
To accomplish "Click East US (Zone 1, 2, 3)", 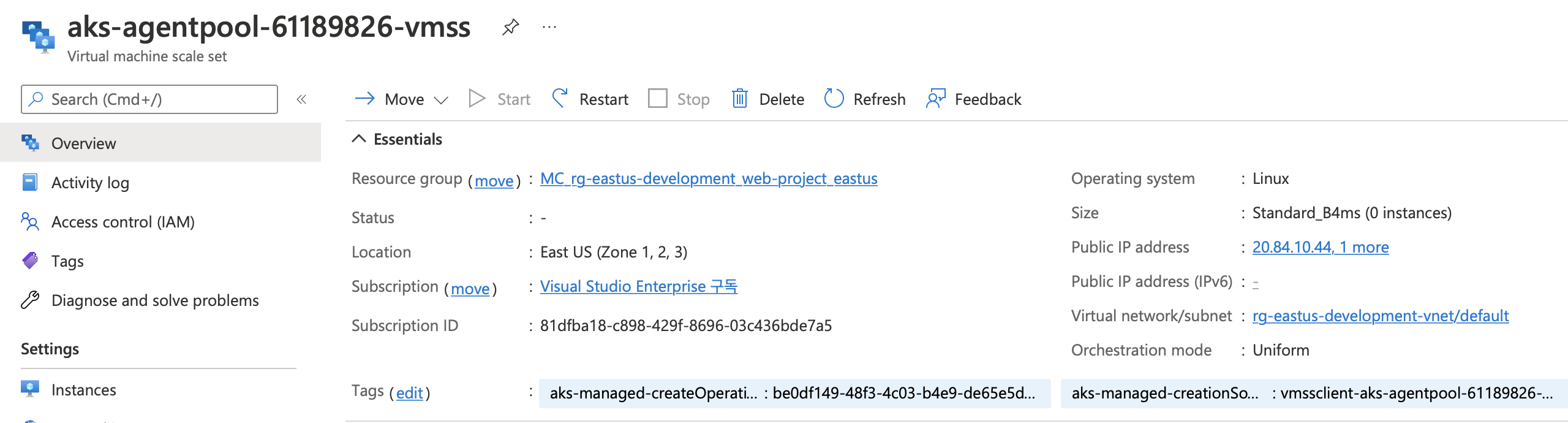I will pos(614,252).
